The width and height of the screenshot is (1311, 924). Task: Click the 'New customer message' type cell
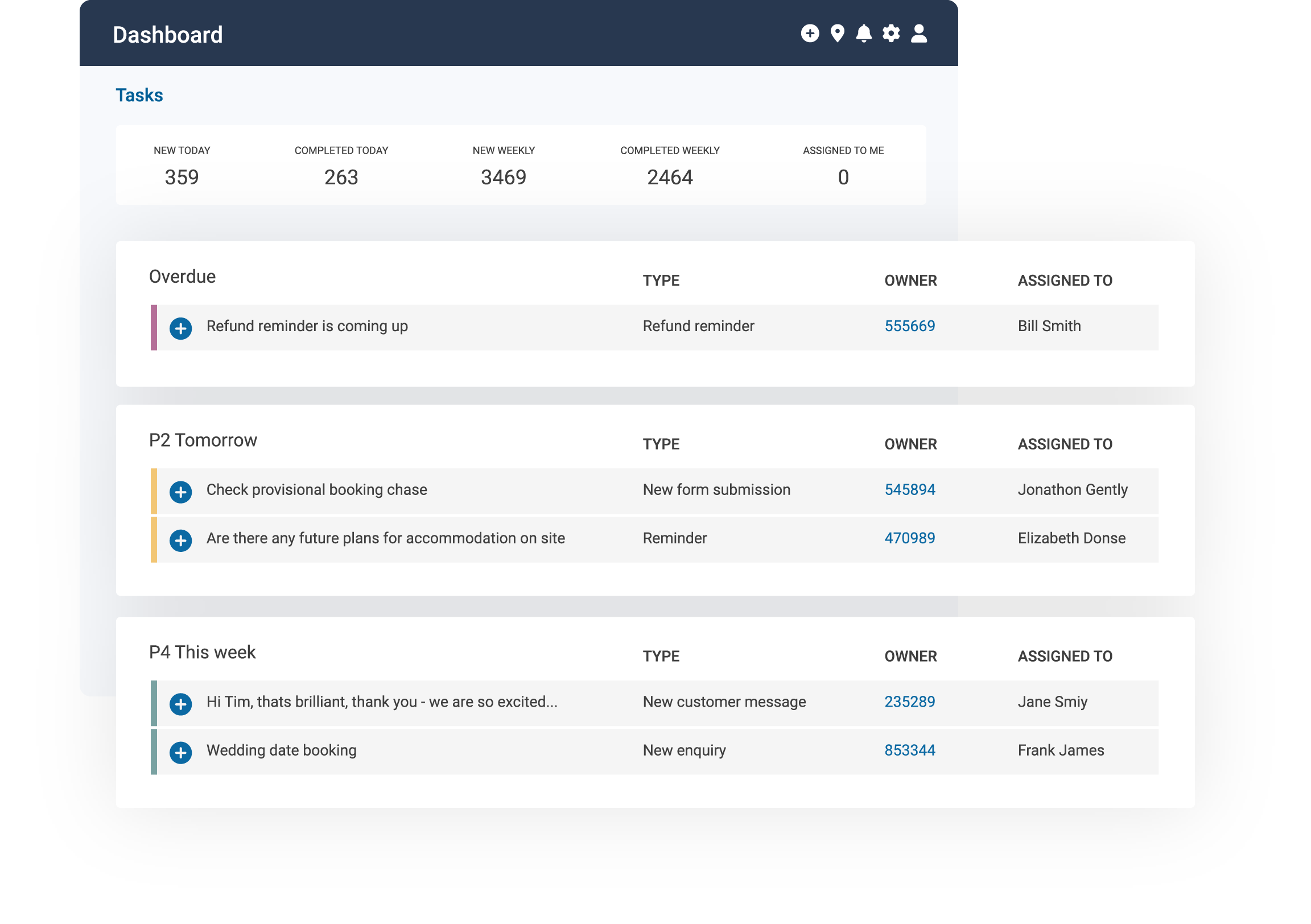(724, 703)
